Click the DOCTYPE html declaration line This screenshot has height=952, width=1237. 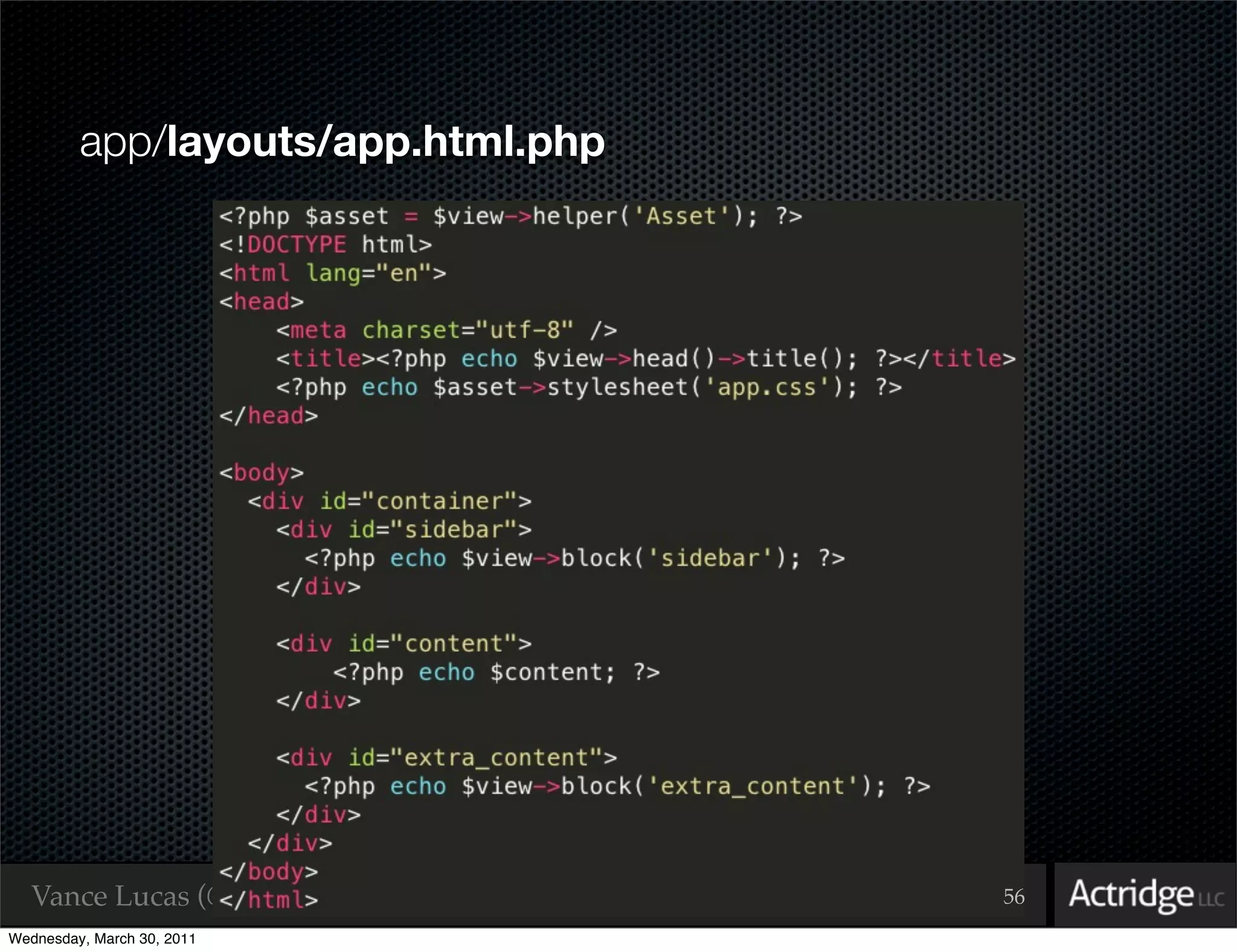[x=325, y=245]
